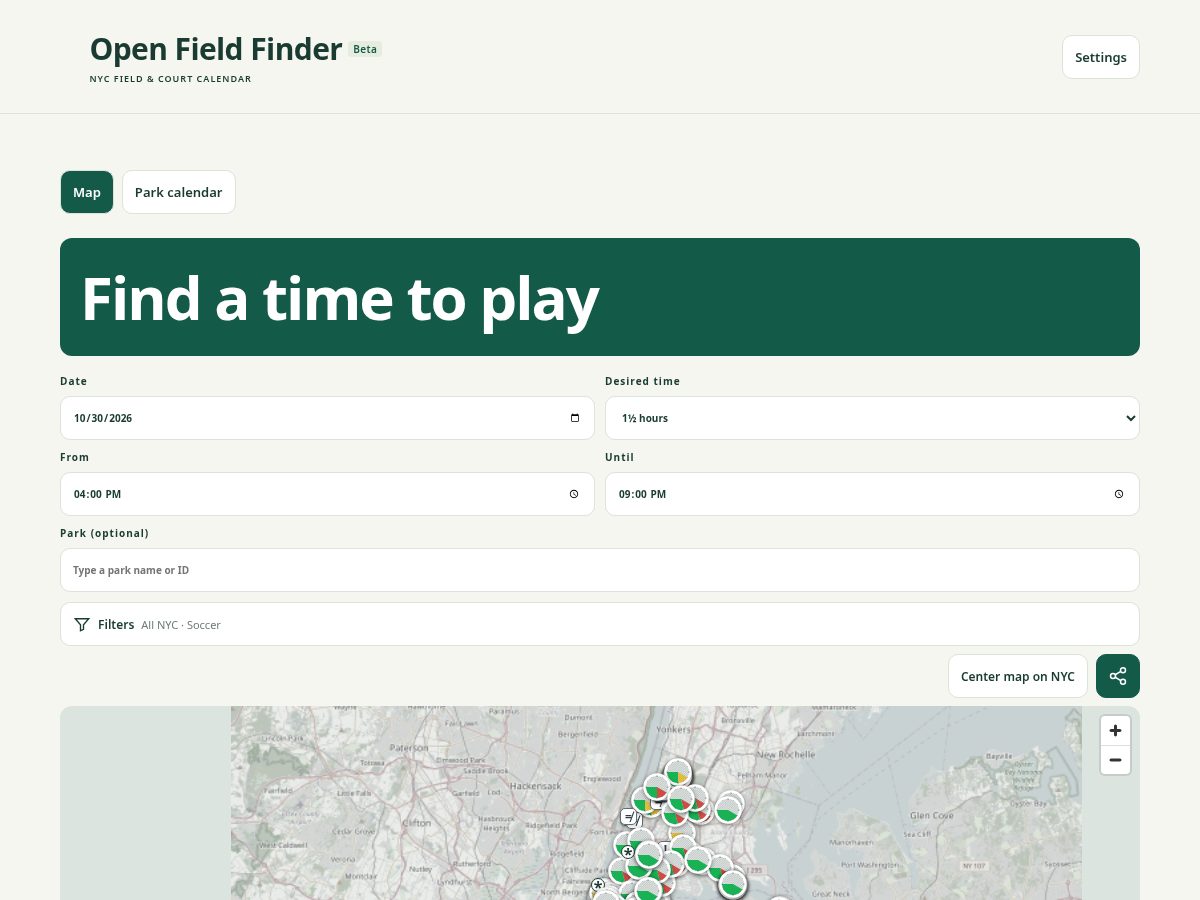The image size is (1200, 900).
Task: Click 'All NYC · Soccer' filter summary
Action: click(x=181, y=625)
